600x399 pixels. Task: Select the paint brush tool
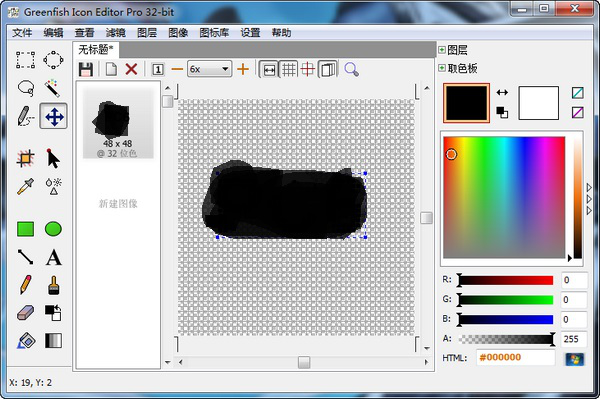(x=54, y=285)
